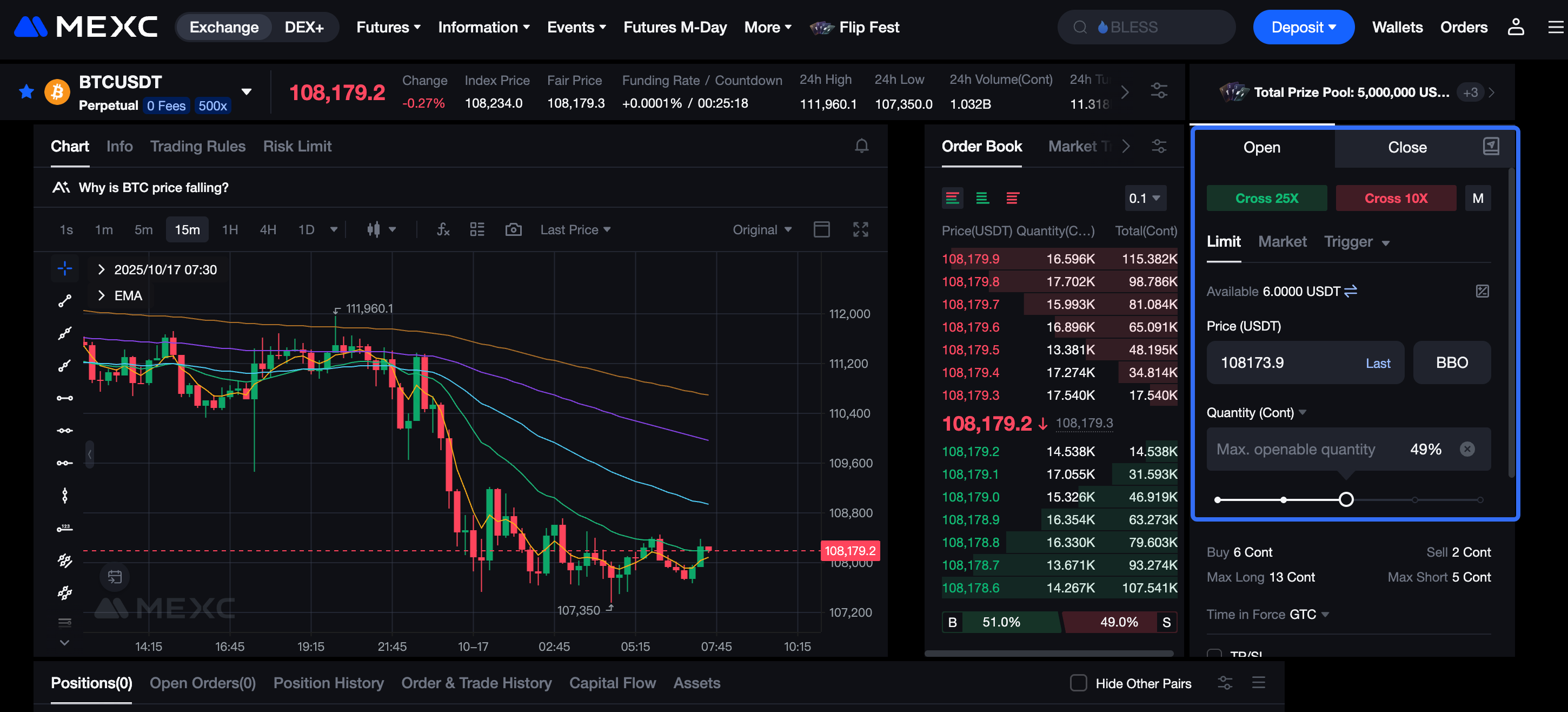Viewport: 1568px width, 712px height.
Task: Take a chart screenshot with camera icon
Action: (x=513, y=229)
